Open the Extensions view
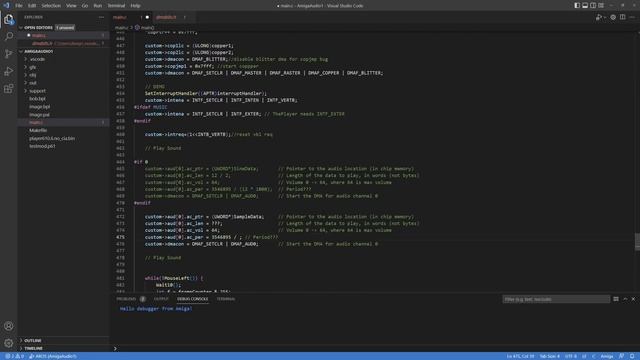Image resolution: width=640 pixels, height=360 pixels. pos(9,89)
